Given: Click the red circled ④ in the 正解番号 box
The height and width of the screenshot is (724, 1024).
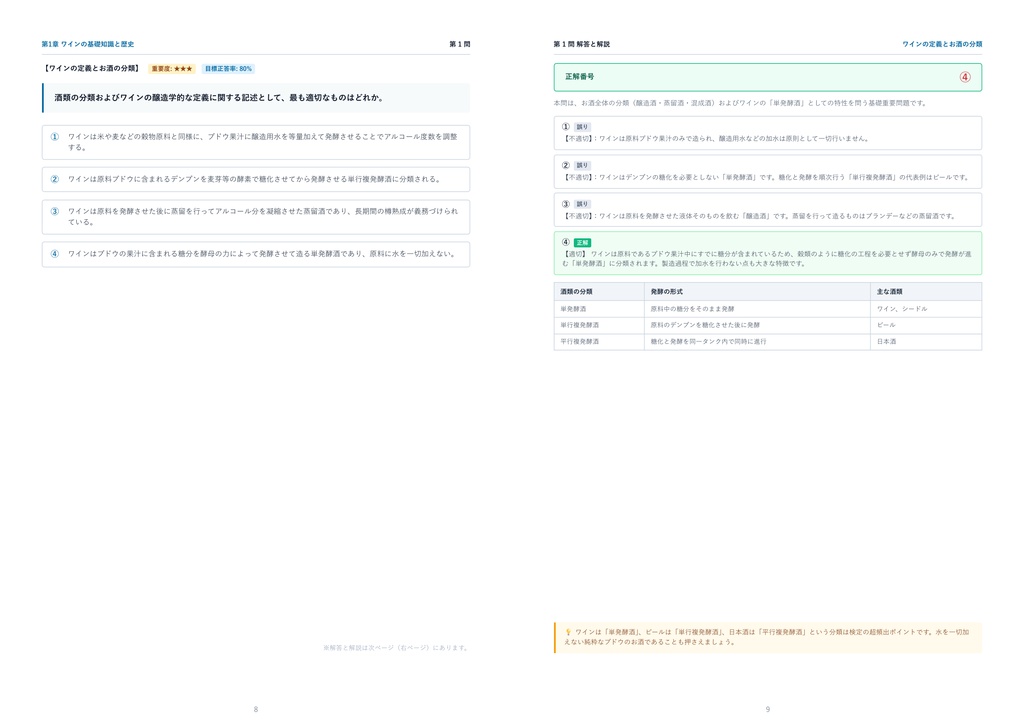Looking at the screenshot, I should point(965,77).
